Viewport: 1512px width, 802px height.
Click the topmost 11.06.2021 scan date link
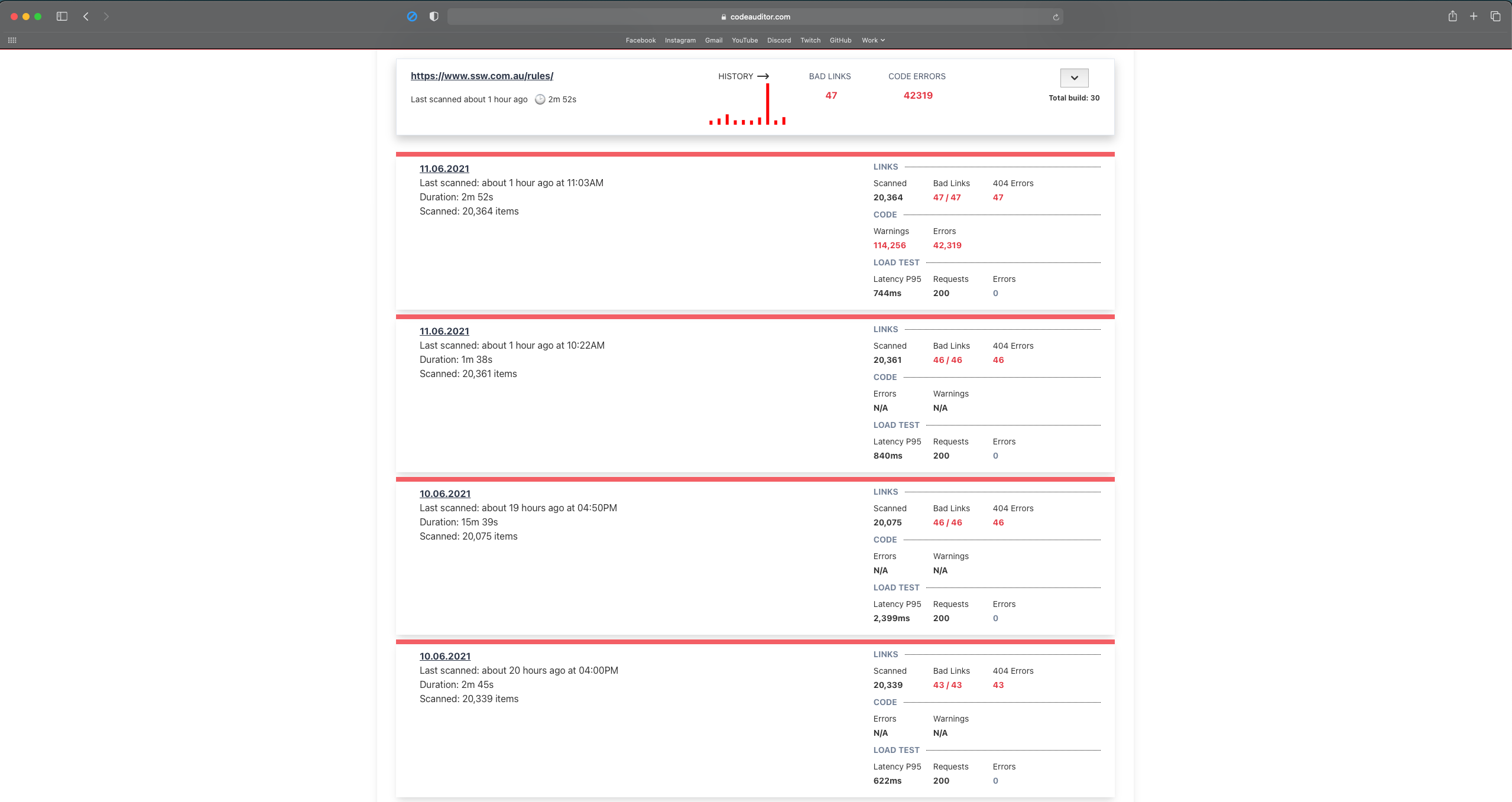click(443, 168)
